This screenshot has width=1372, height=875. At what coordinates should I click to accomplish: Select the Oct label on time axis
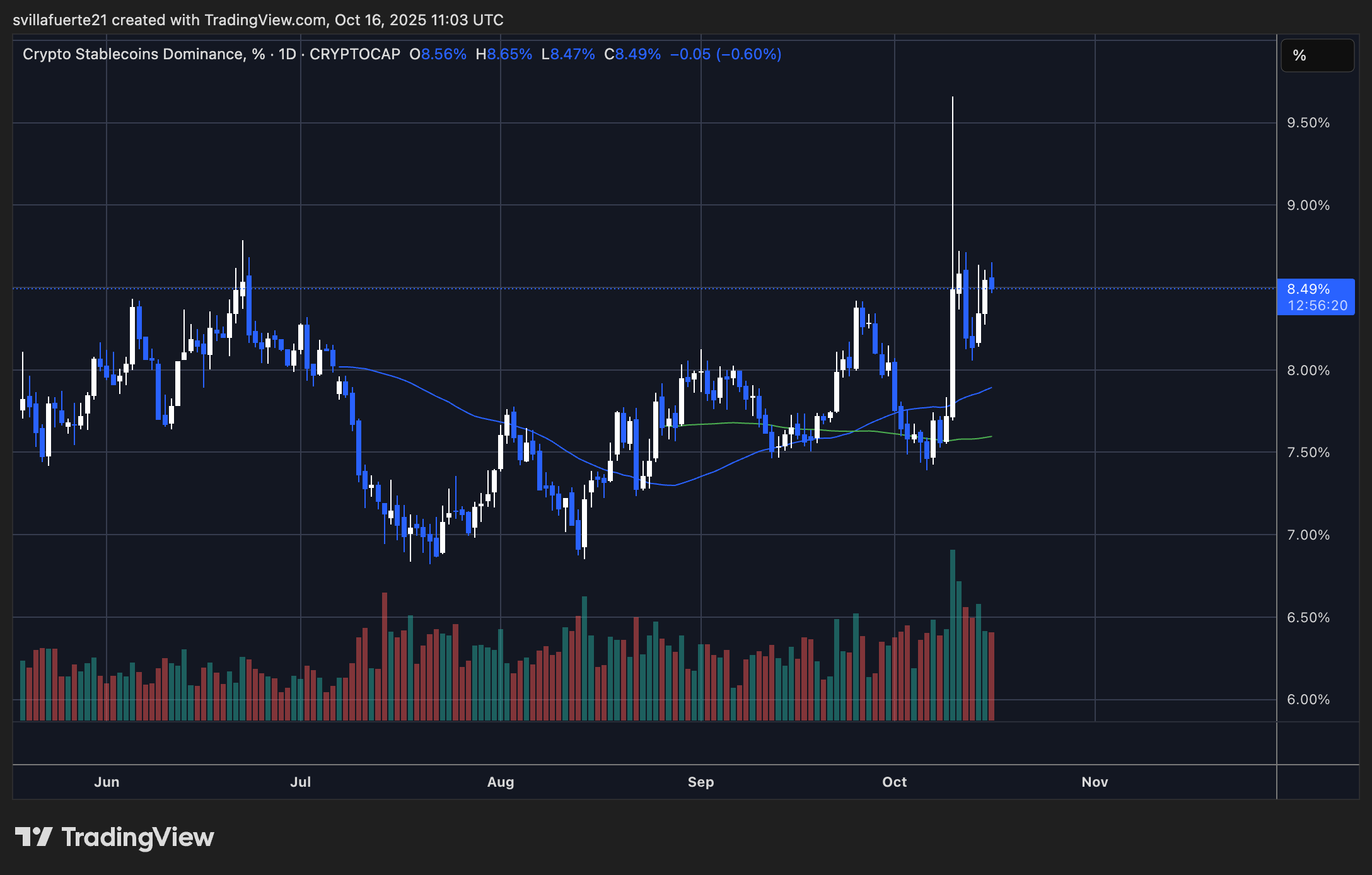click(x=894, y=782)
